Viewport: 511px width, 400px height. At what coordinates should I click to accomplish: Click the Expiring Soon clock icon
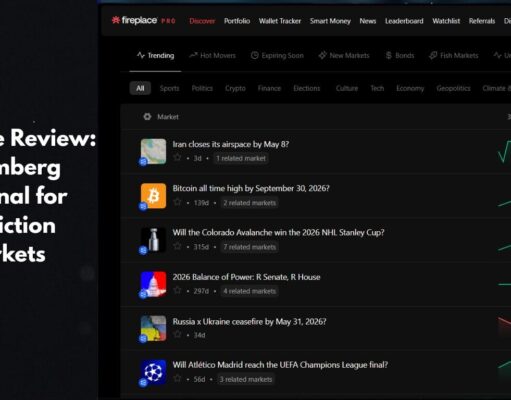click(x=255, y=55)
